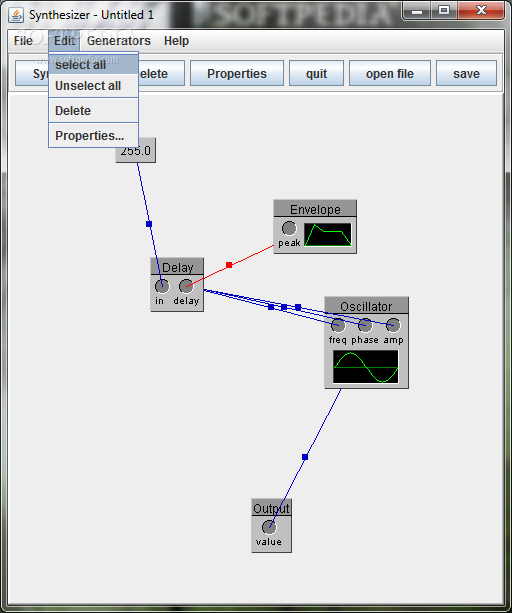Close the open Edit menu

[x=64, y=41]
